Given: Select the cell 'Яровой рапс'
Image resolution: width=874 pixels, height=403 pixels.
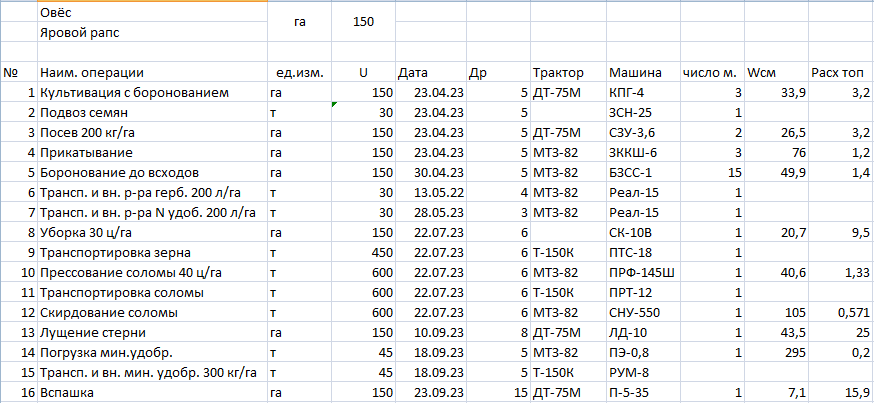Looking at the screenshot, I should coord(153,32).
